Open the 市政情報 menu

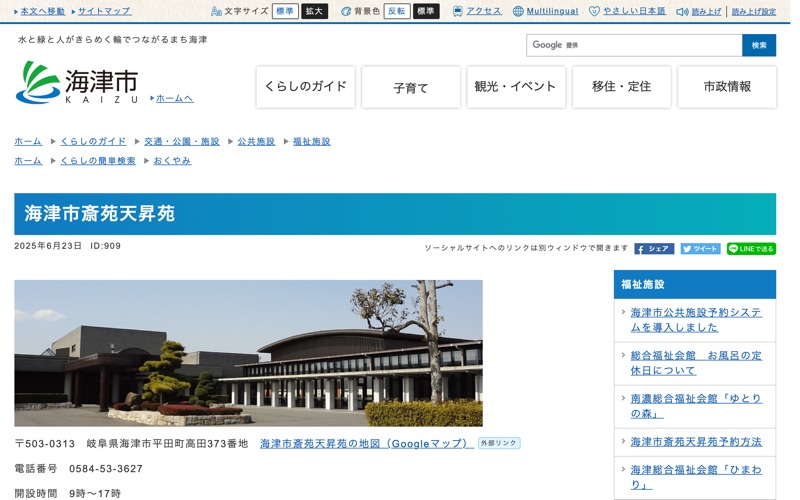[727, 87]
